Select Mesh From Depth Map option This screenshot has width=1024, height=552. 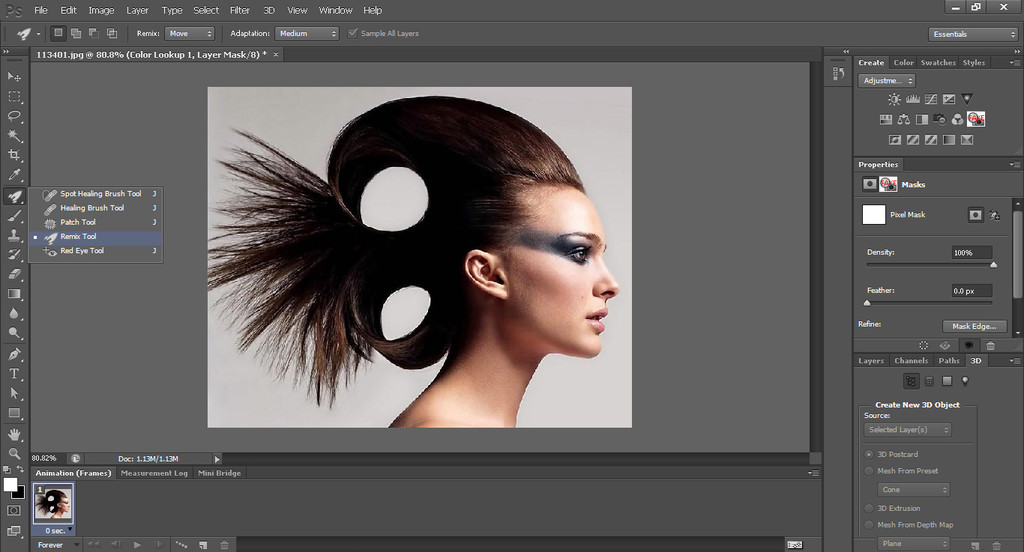point(869,525)
